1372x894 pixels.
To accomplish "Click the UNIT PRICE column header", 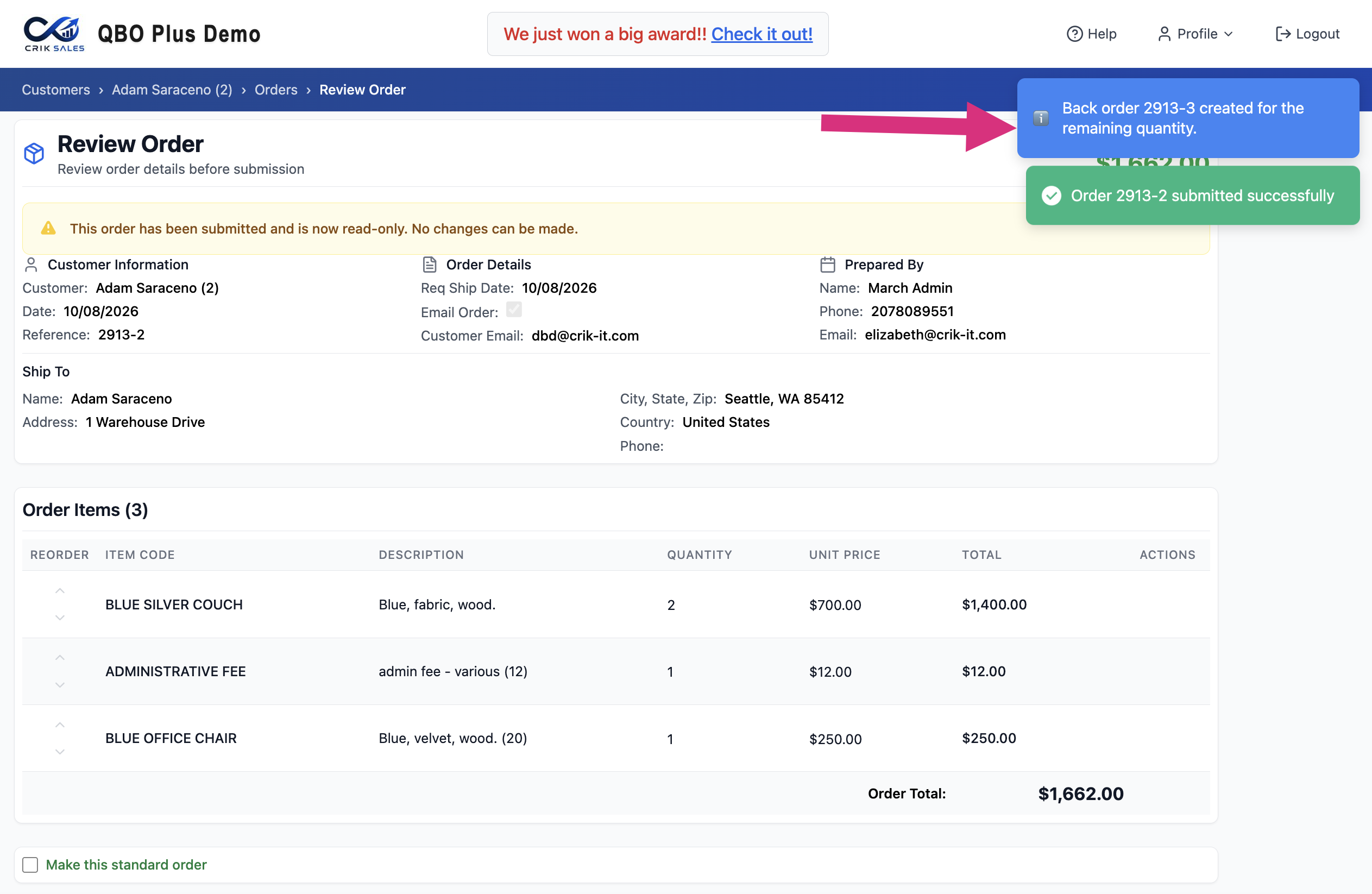I will (x=845, y=555).
